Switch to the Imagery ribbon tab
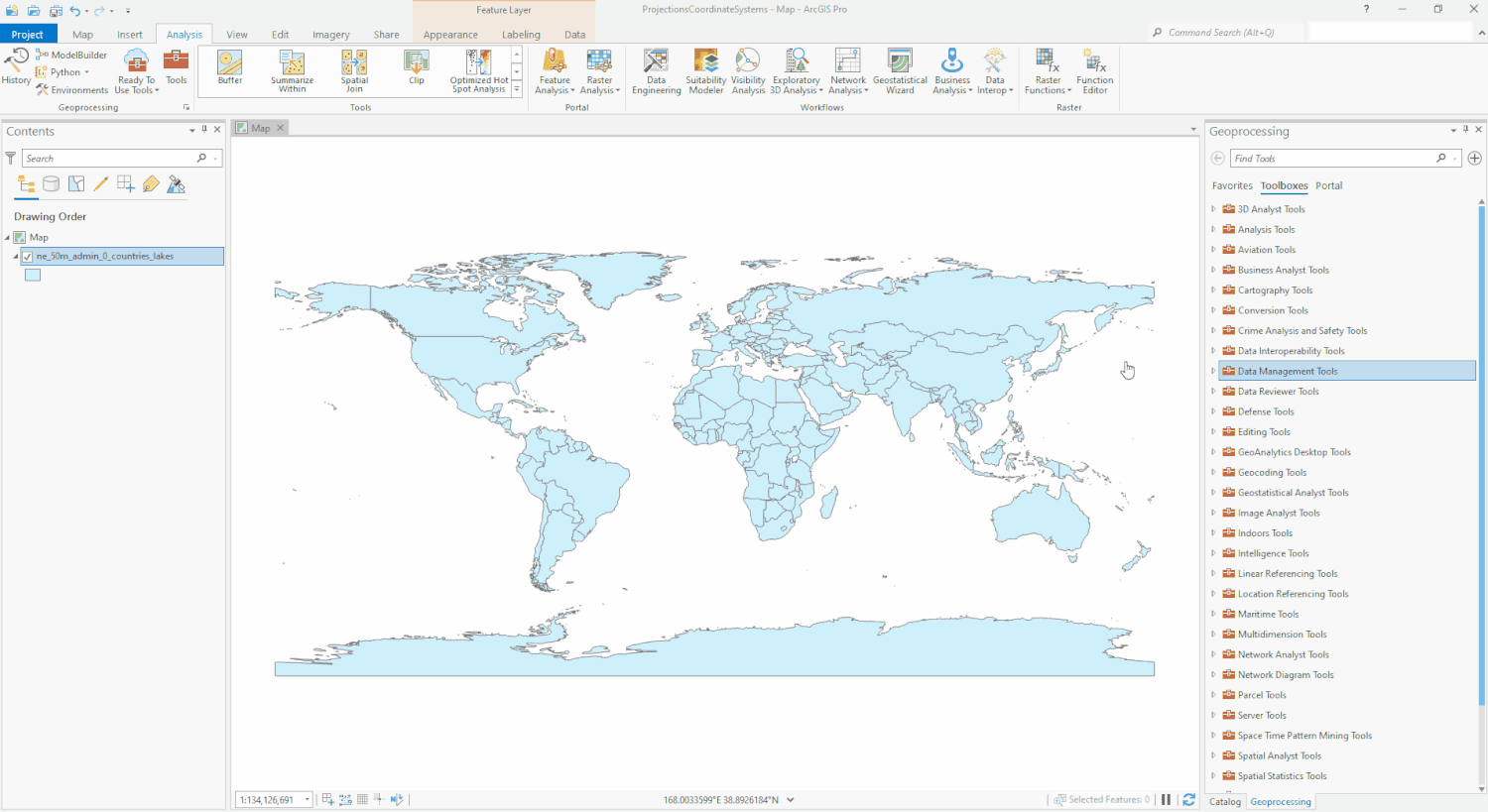This screenshot has width=1488, height=812. [330, 33]
